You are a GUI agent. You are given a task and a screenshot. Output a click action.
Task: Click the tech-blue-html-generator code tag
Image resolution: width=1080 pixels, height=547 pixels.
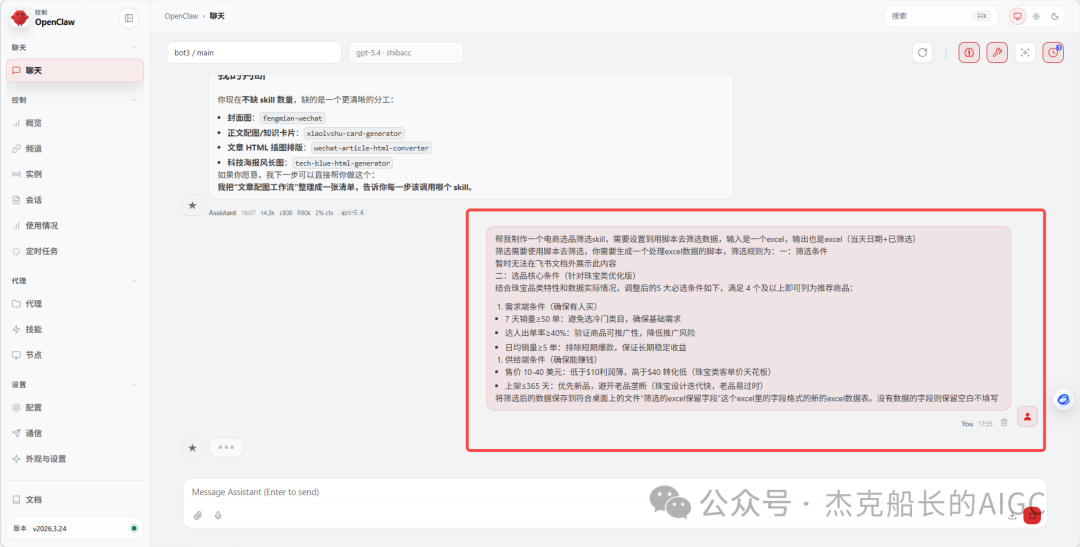(x=343, y=163)
